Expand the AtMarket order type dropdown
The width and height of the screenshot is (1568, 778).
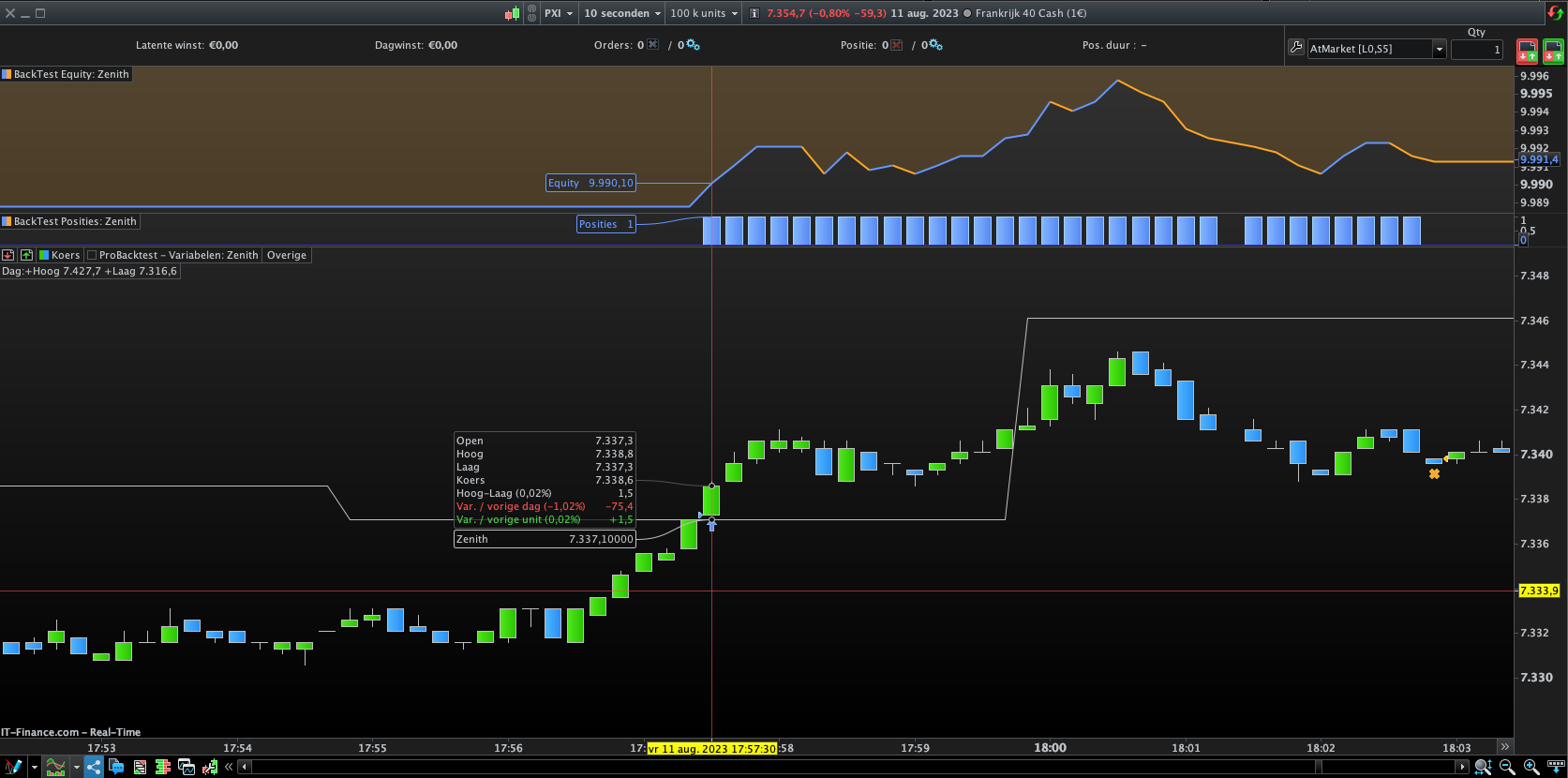1440,49
